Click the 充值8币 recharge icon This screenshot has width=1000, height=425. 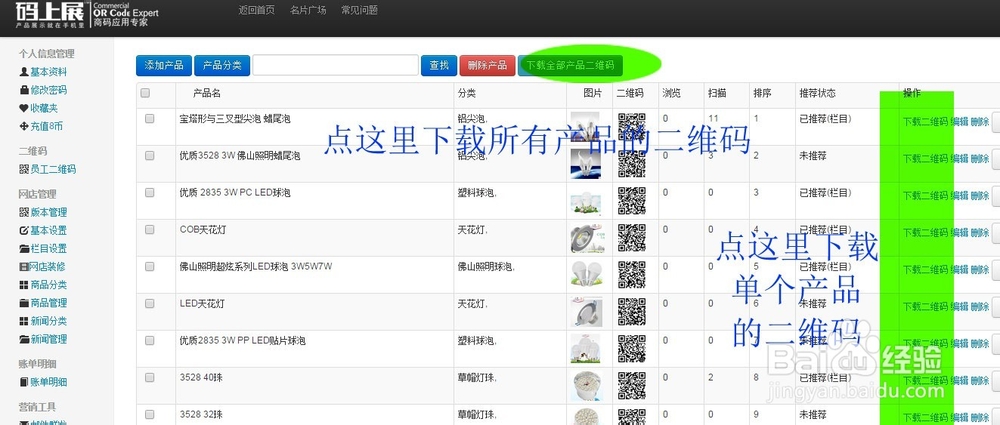coord(24,126)
